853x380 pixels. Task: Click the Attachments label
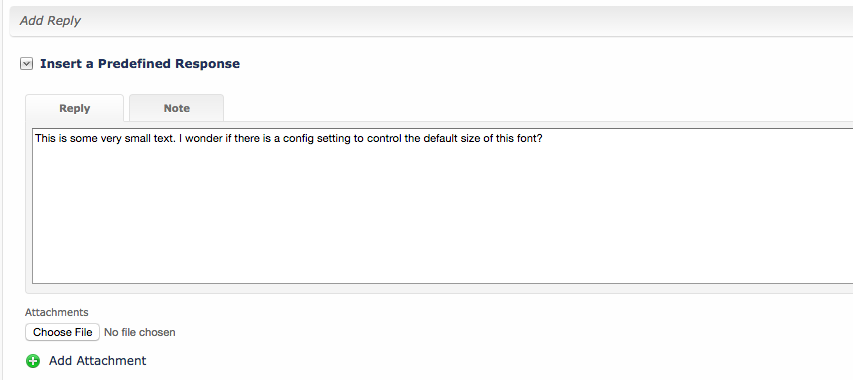point(57,312)
